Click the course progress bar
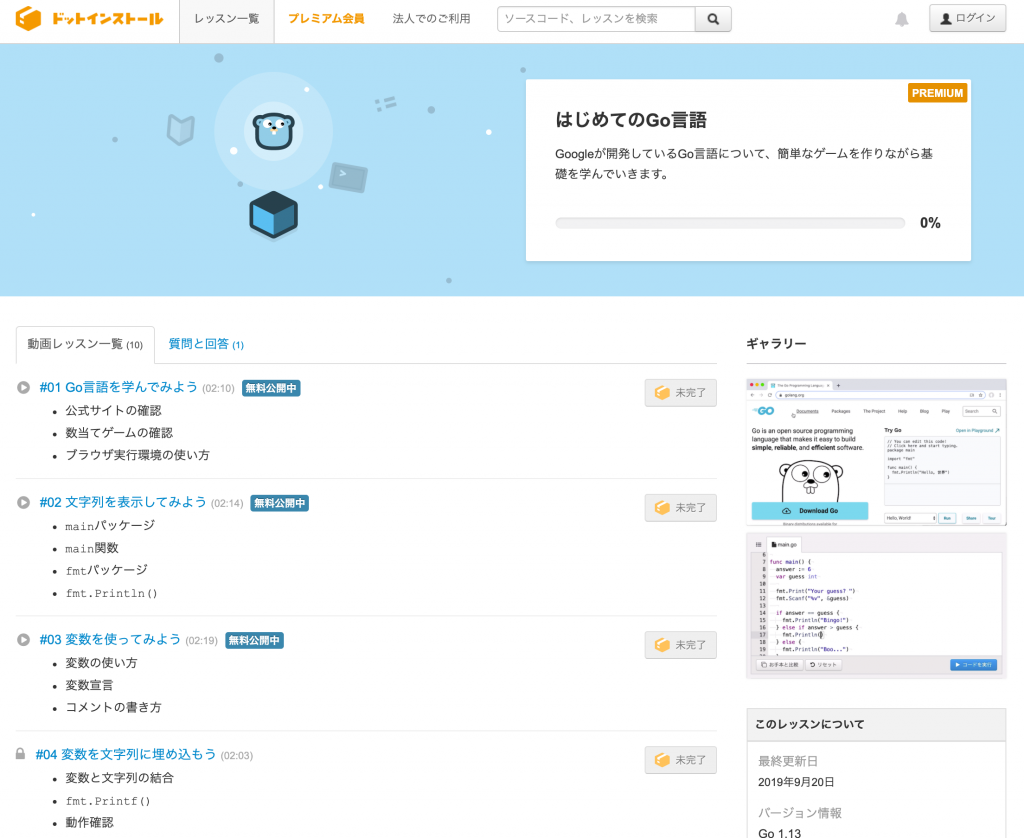The width and height of the screenshot is (1024, 838). click(x=729, y=223)
